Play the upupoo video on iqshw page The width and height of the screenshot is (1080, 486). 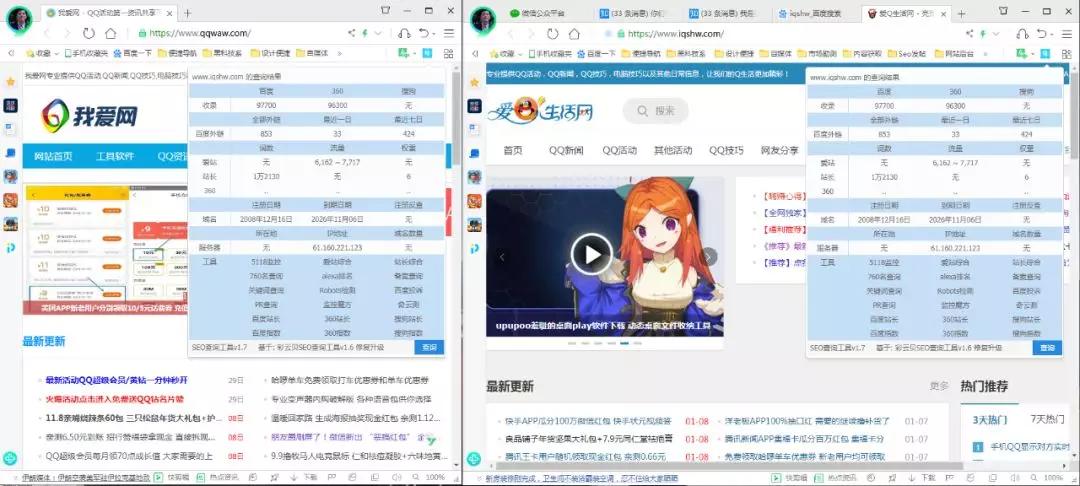coord(592,254)
